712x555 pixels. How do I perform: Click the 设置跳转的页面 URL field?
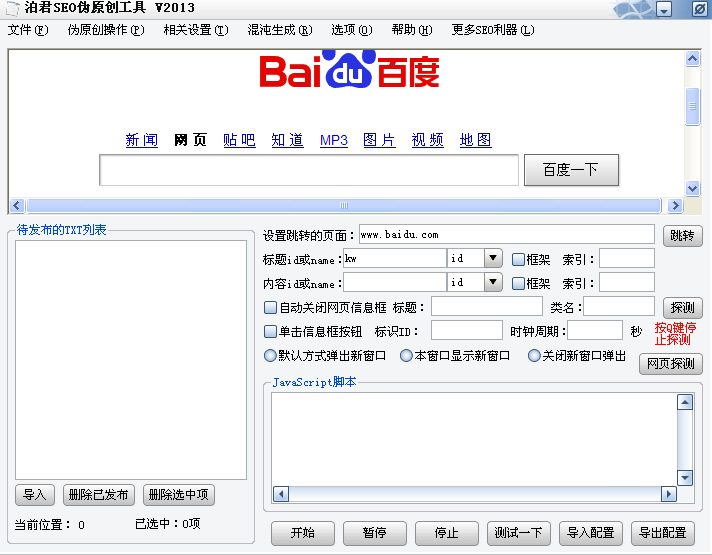506,235
